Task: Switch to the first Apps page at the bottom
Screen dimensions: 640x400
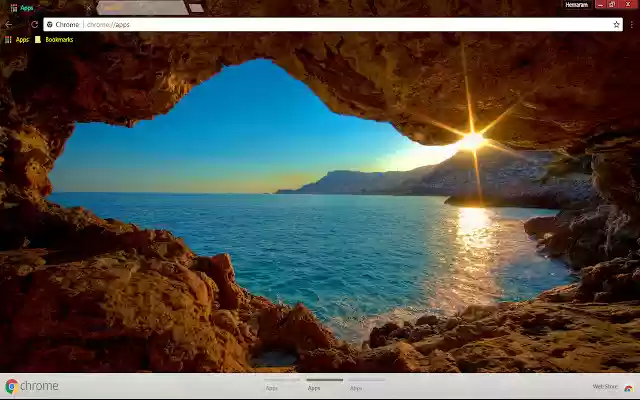Action: pyautogui.click(x=282, y=385)
